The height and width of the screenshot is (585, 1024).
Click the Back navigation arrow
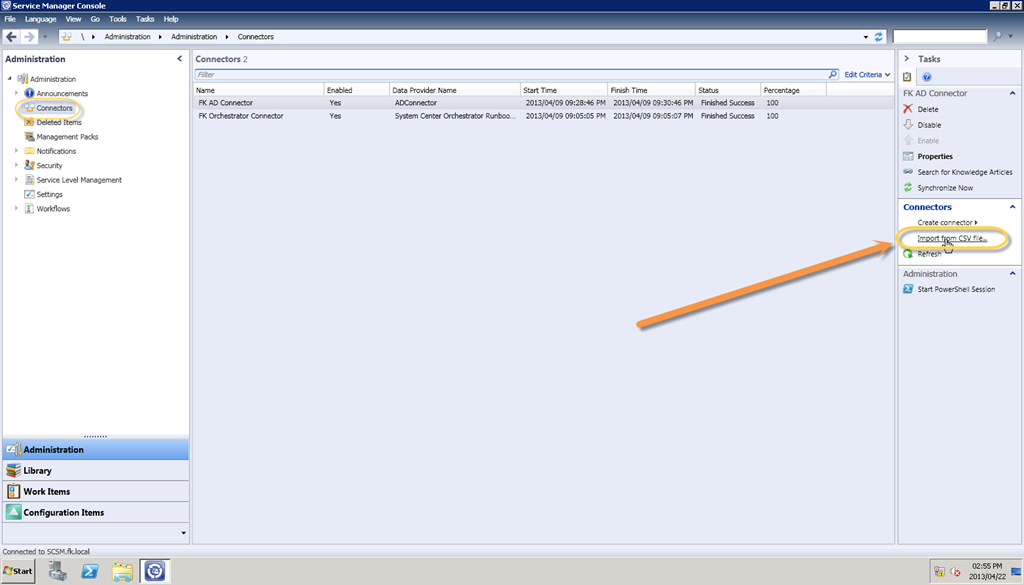(12, 37)
